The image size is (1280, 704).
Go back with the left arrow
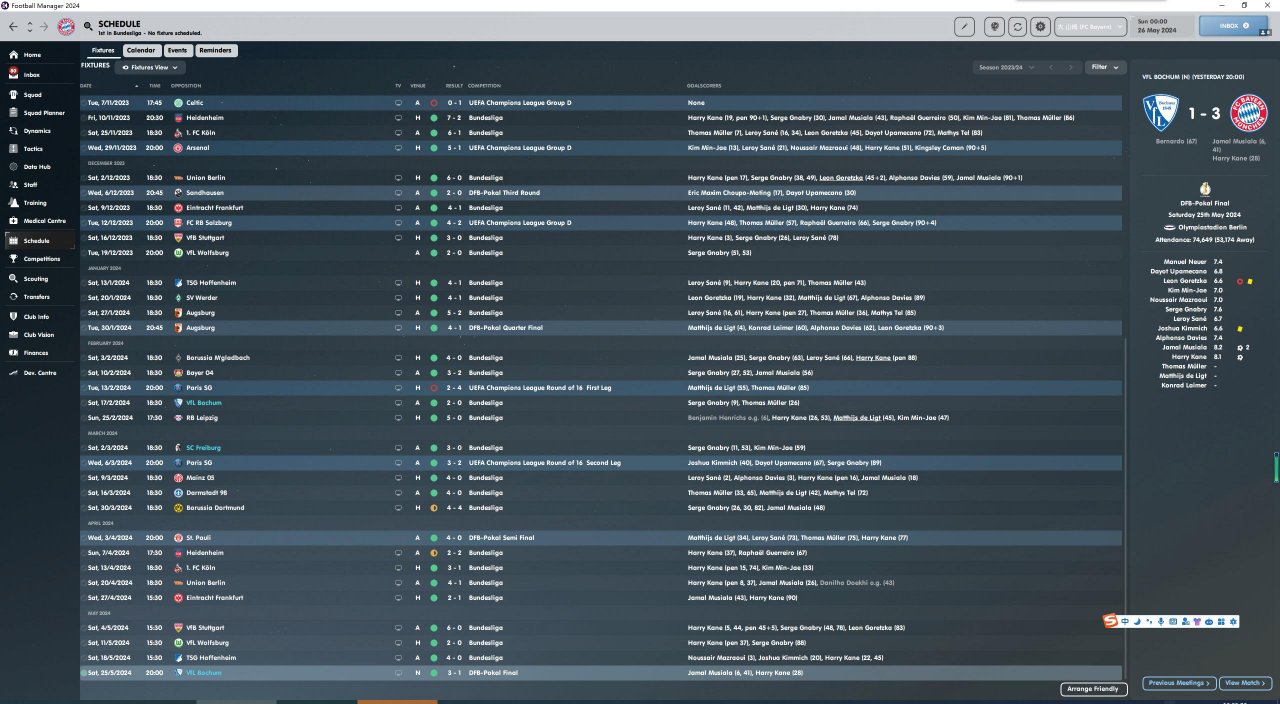coord(13,27)
